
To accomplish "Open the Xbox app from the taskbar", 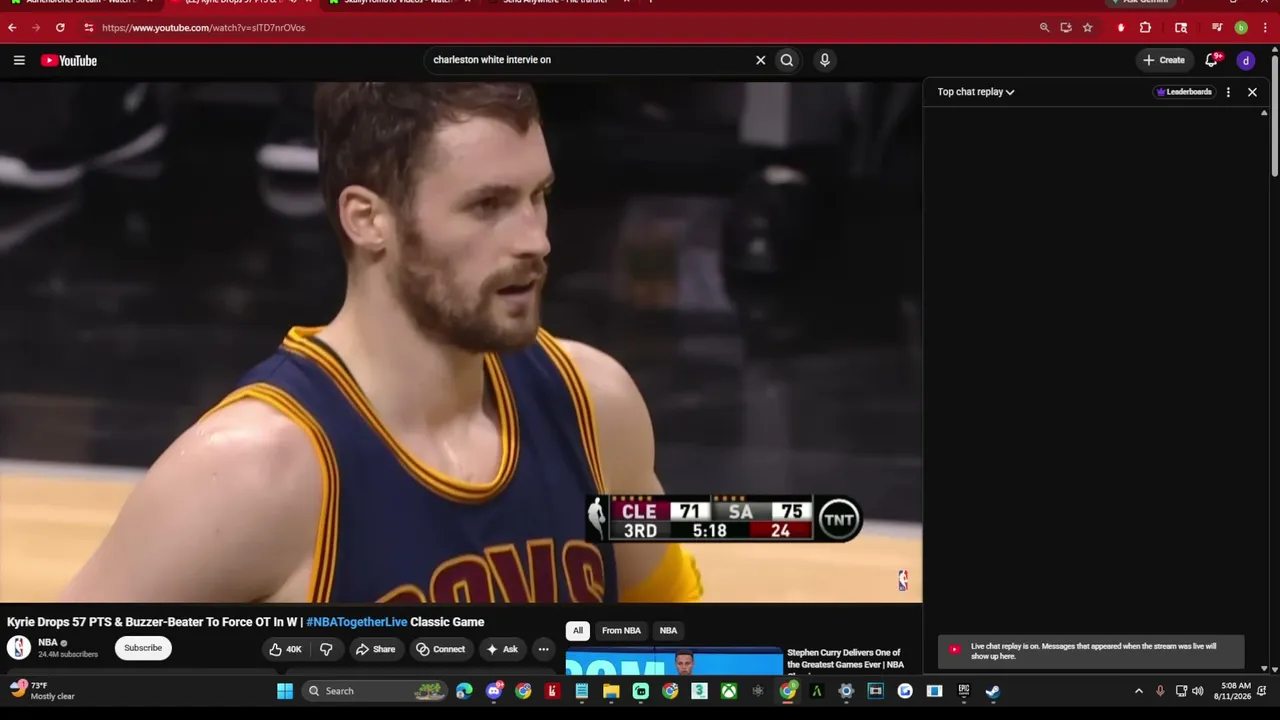I will click(730, 691).
